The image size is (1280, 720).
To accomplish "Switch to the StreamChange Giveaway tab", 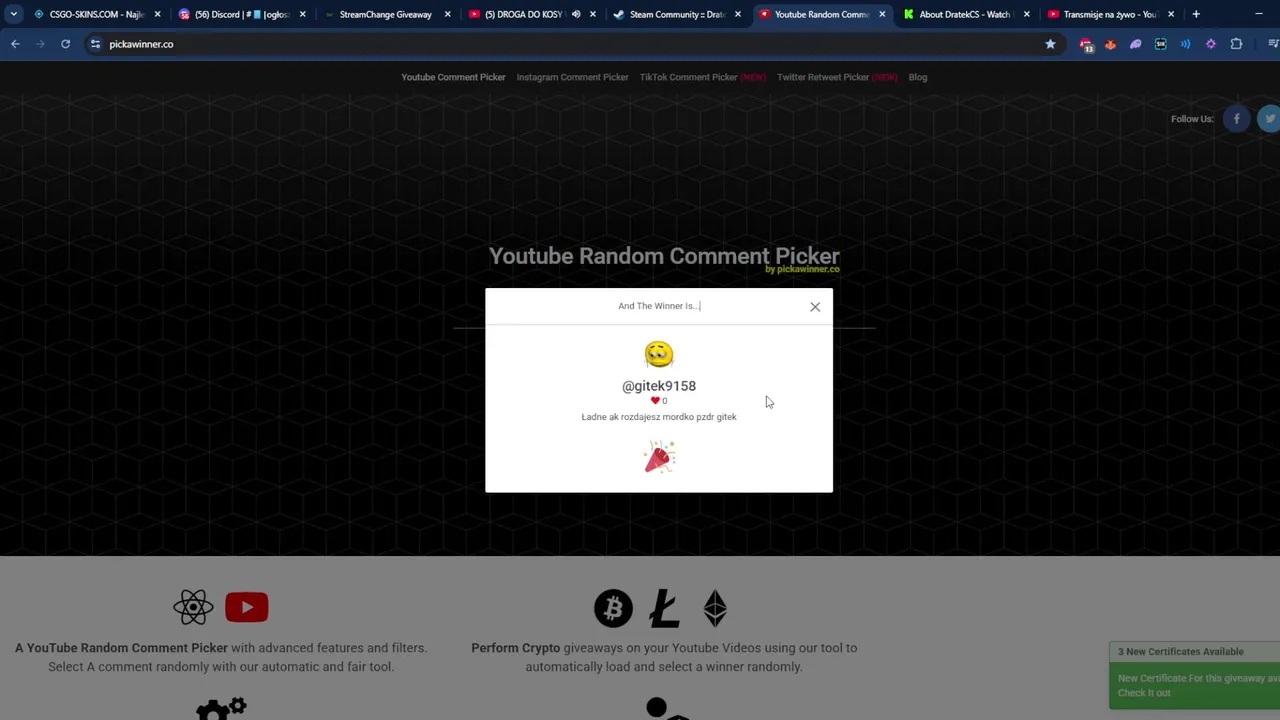I will 385,14.
